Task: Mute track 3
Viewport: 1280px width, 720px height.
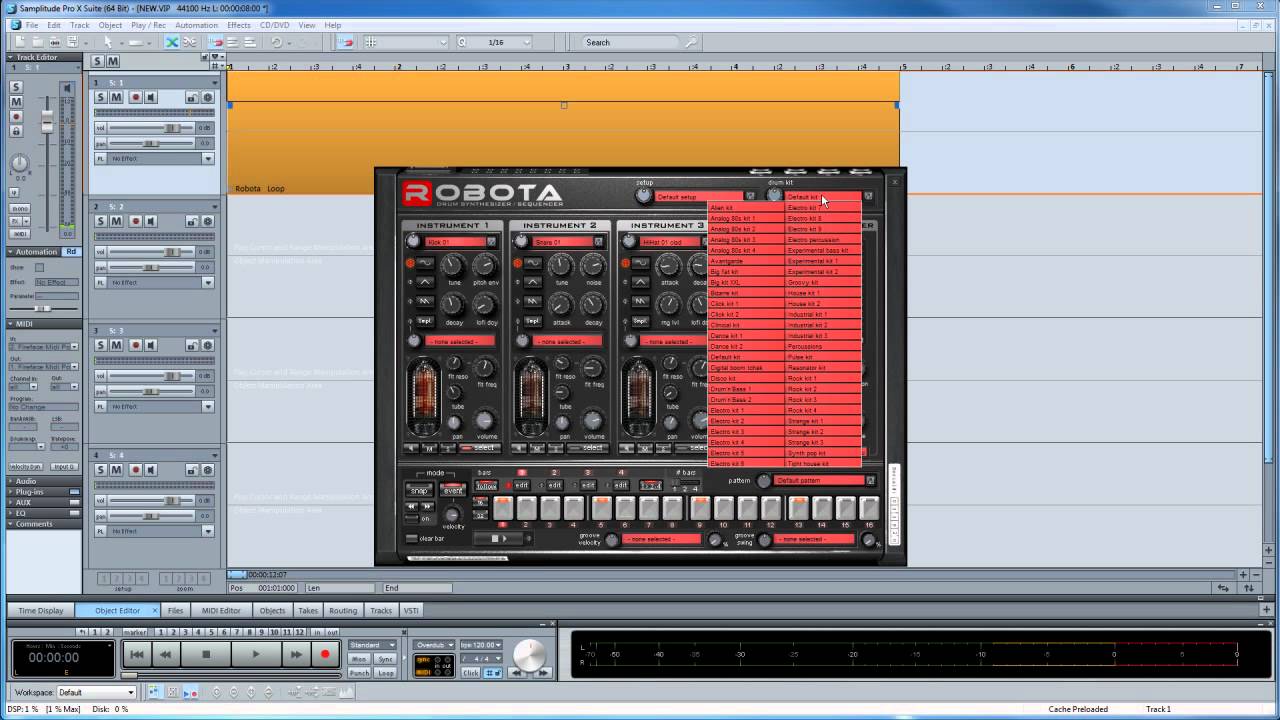Action: [x=116, y=345]
